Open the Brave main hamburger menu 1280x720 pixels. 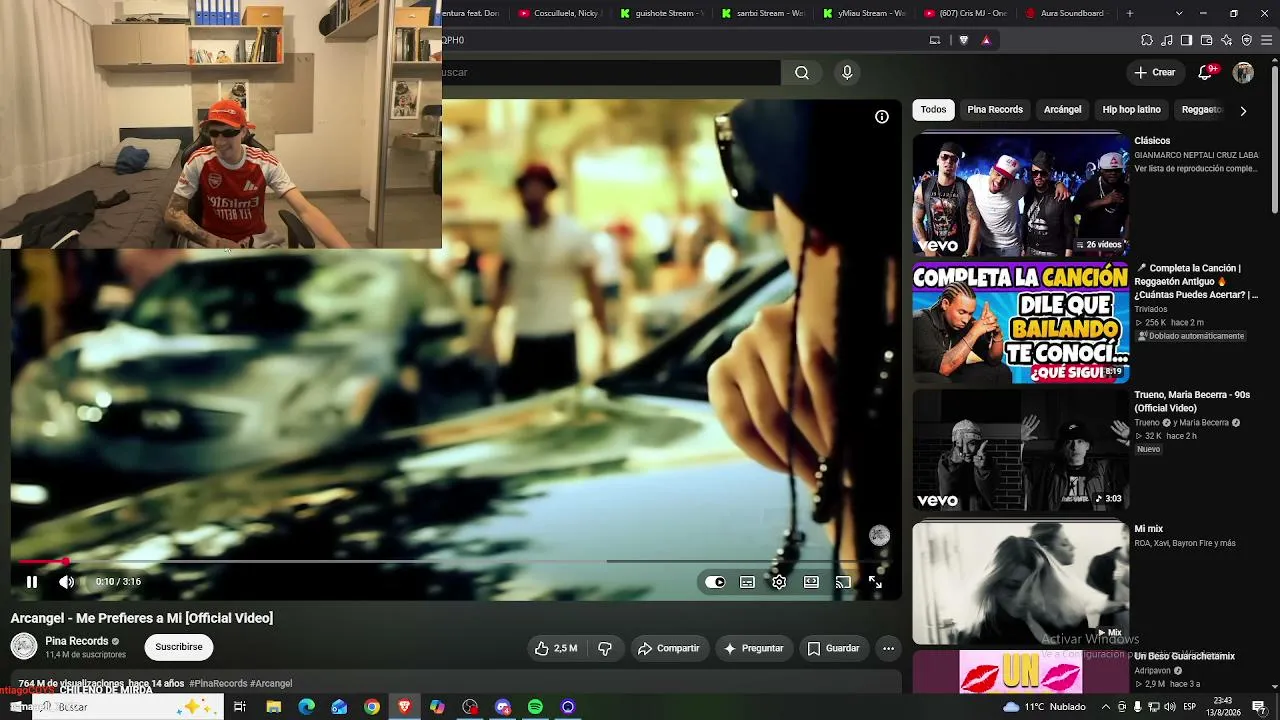click(1267, 40)
